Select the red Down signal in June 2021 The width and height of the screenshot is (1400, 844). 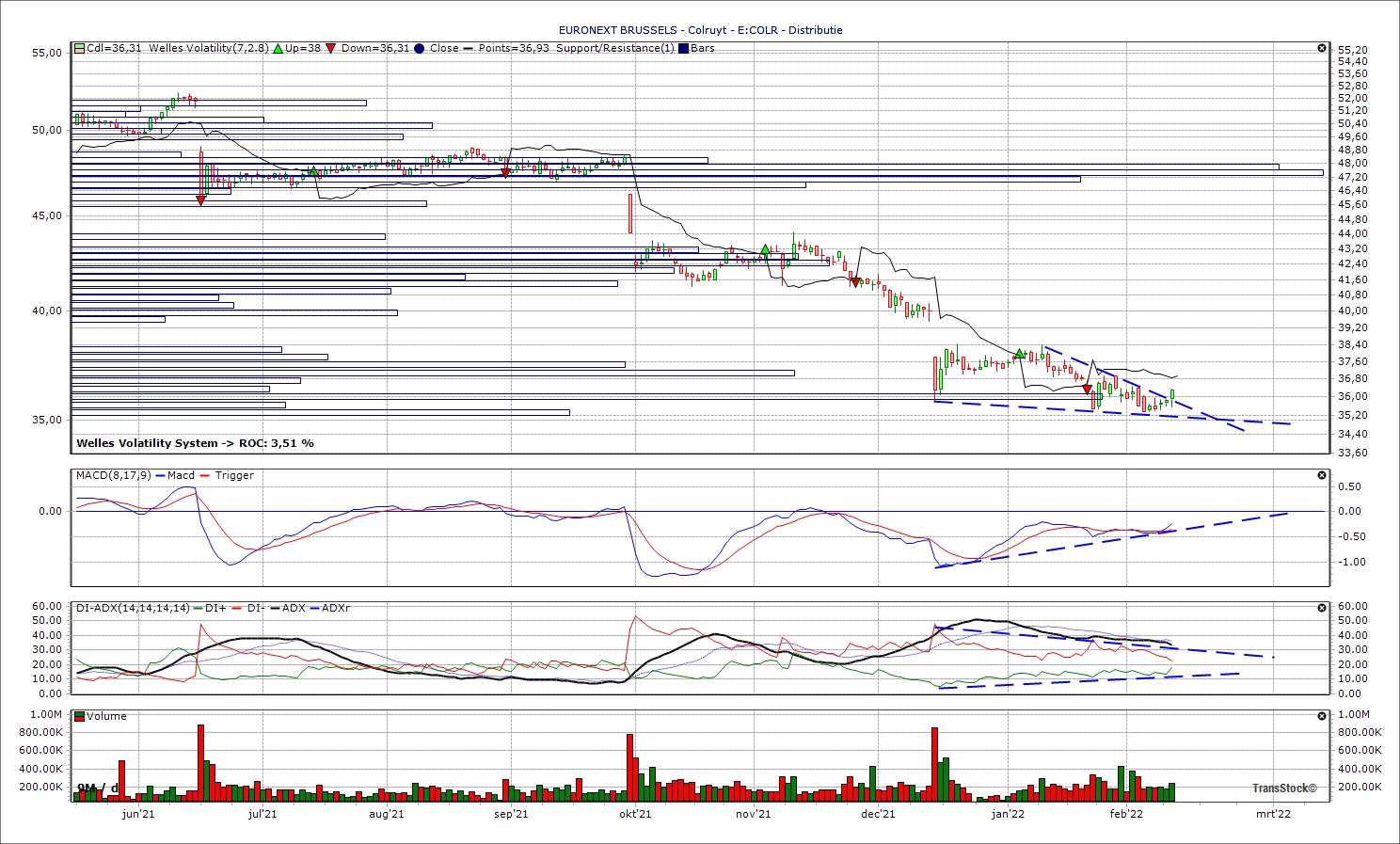[200, 199]
